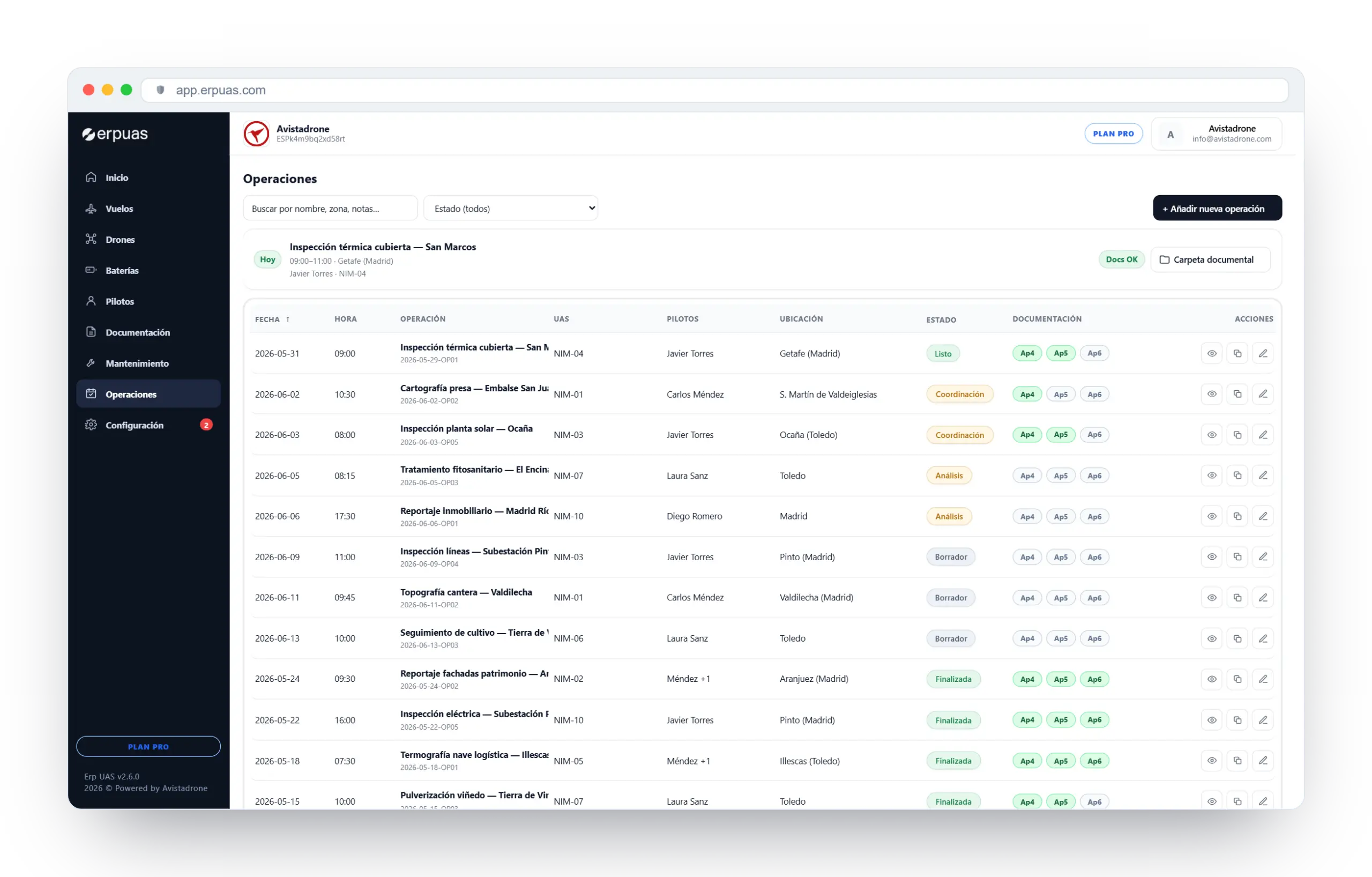Screen dimensions: 1372x877
Task: Click Ap6 badge on Valdilecha row
Action: tap(1094, 598)
